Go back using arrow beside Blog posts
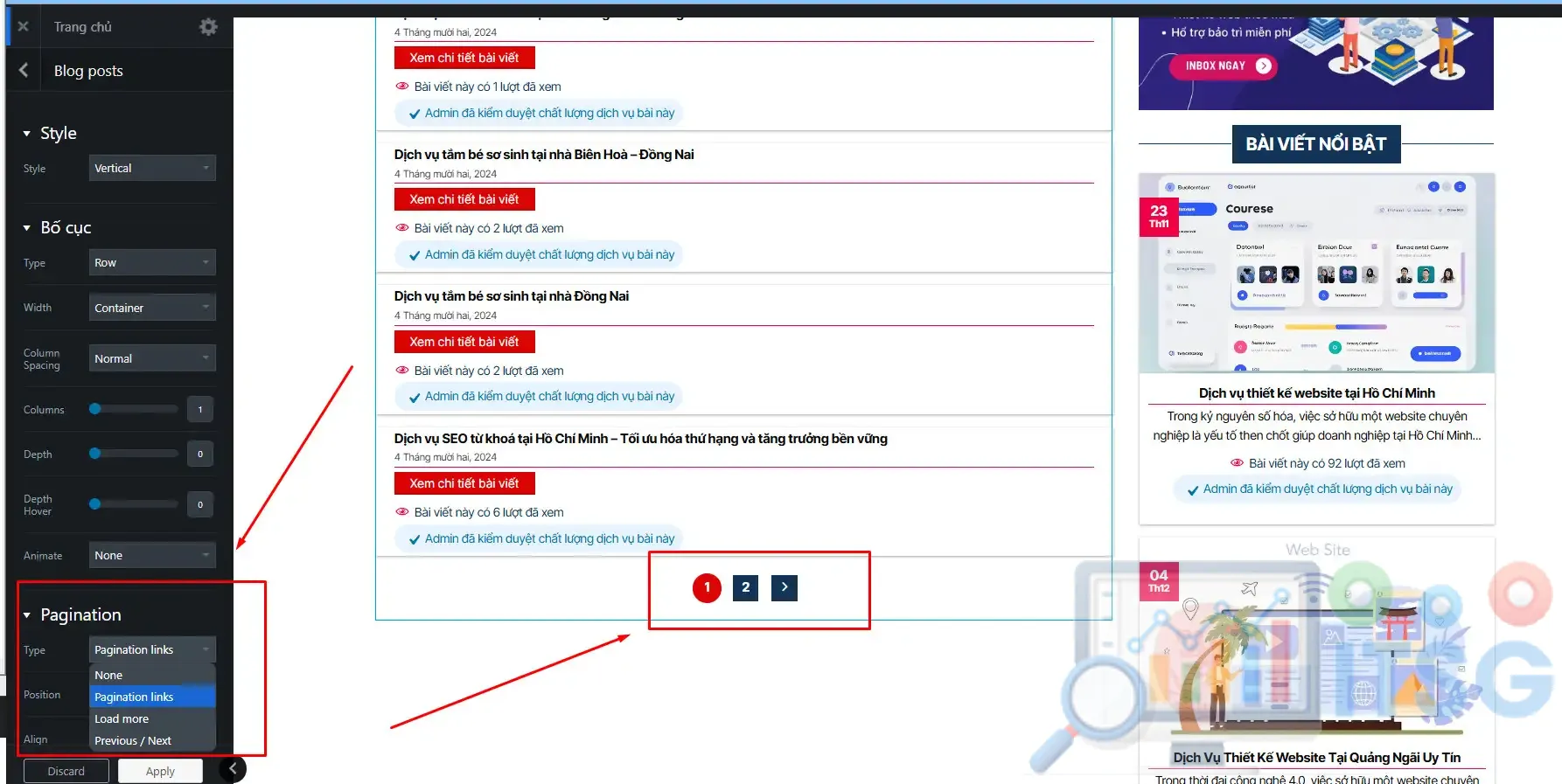 24,71
